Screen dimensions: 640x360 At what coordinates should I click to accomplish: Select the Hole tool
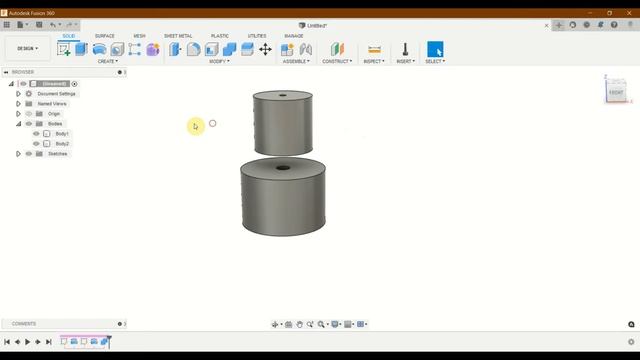tap(117, 49)
